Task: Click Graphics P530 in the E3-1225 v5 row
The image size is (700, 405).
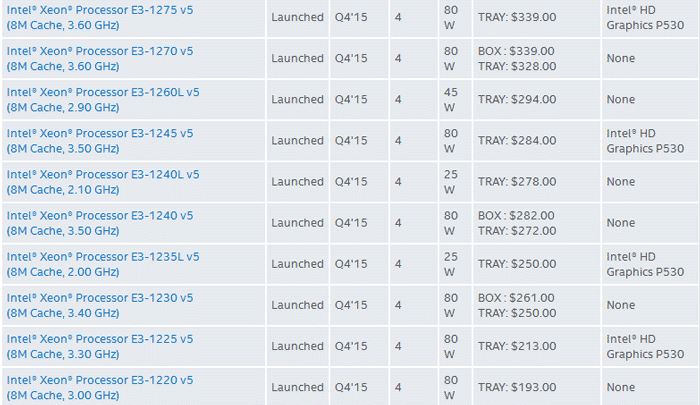Action: coord(645,354)
